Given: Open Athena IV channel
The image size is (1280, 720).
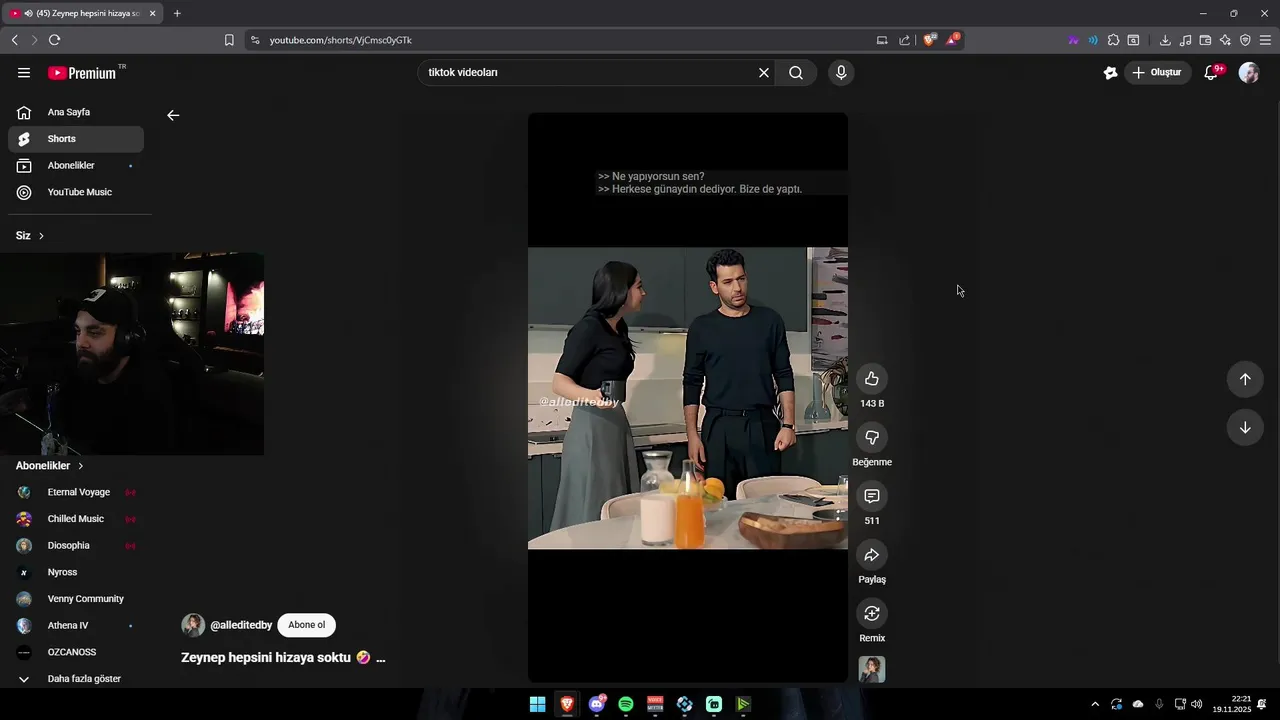Looking at the screenshot, I should pyautogui.click(x=76, y=625).
